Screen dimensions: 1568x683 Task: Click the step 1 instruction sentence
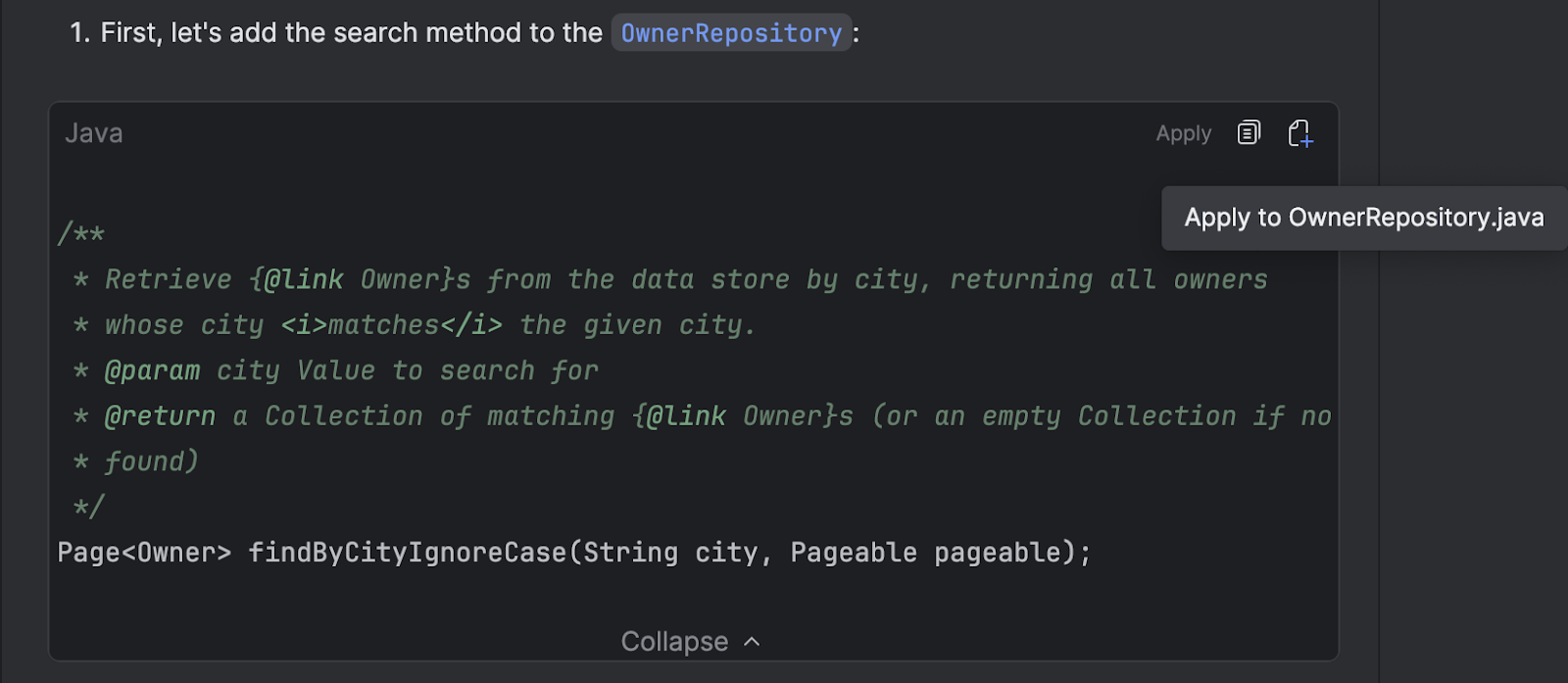(x=465, y=33)
